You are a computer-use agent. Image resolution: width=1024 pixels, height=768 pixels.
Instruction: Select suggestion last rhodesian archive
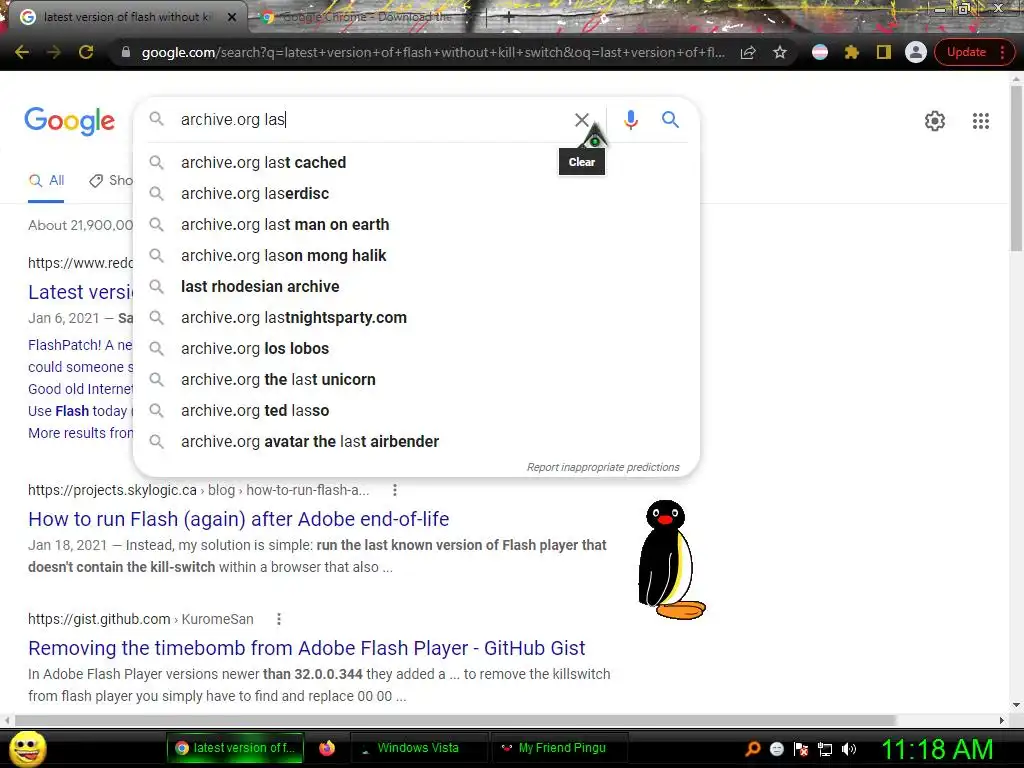(x=416, y=287)
